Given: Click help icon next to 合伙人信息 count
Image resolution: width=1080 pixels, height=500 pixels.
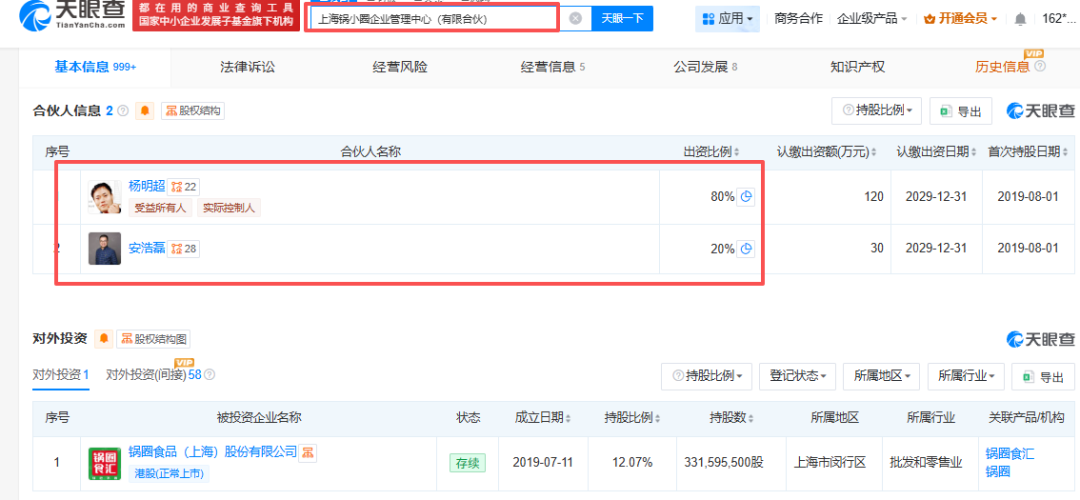Looking at the screenshot, I should pos(123,111).
